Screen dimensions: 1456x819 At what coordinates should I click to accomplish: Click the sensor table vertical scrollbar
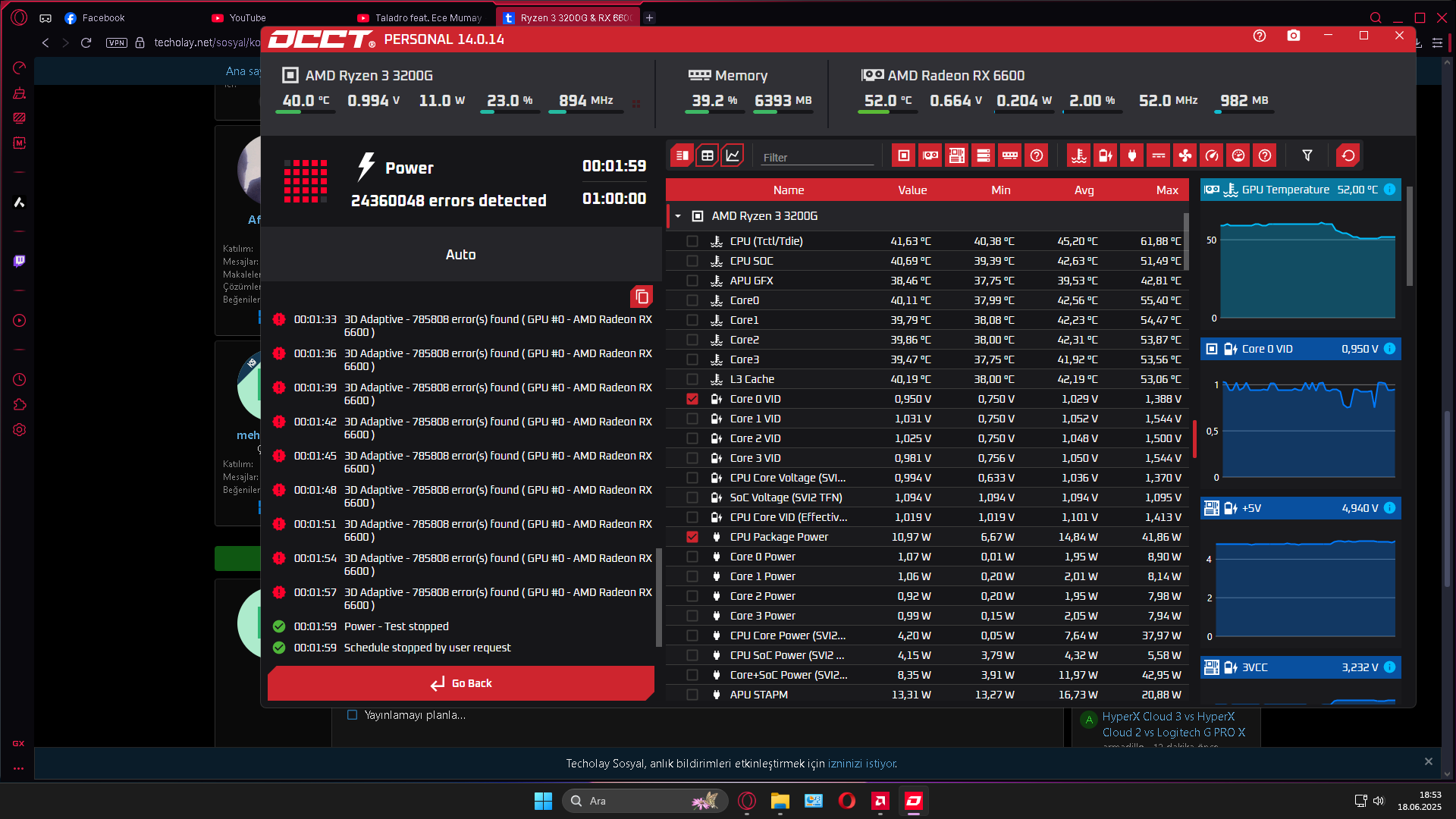coord(1186,243)
